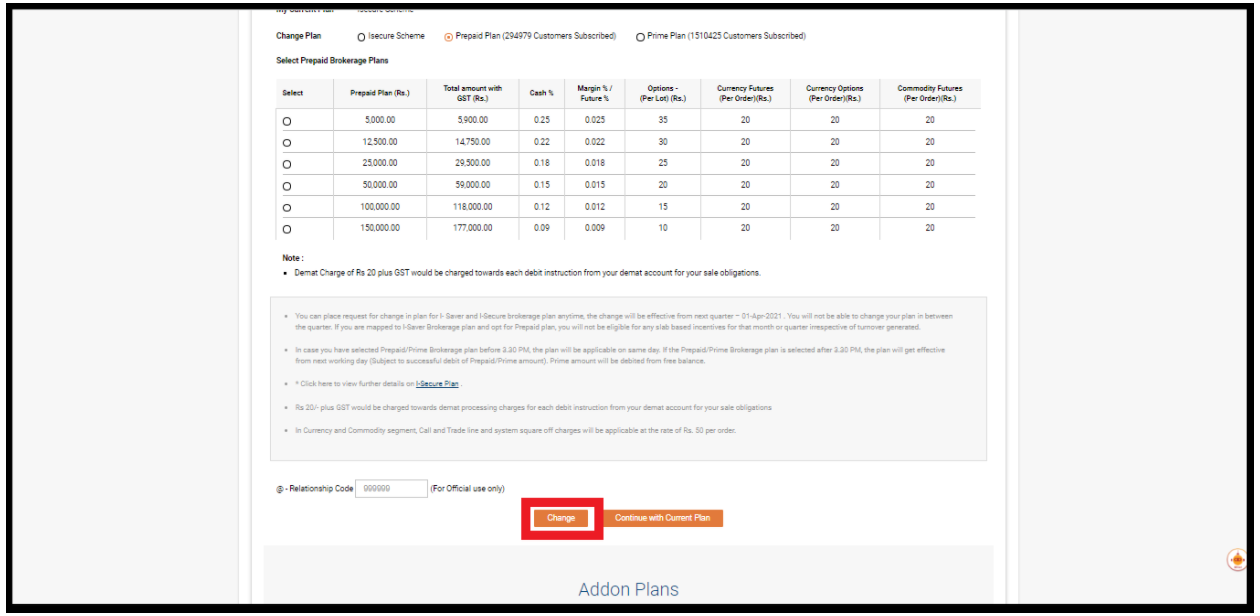Viewport: 1260px width, 616px height.
Task: Pick the 12,500.00 prepaid brokerage plan
Action: (288, 143)
